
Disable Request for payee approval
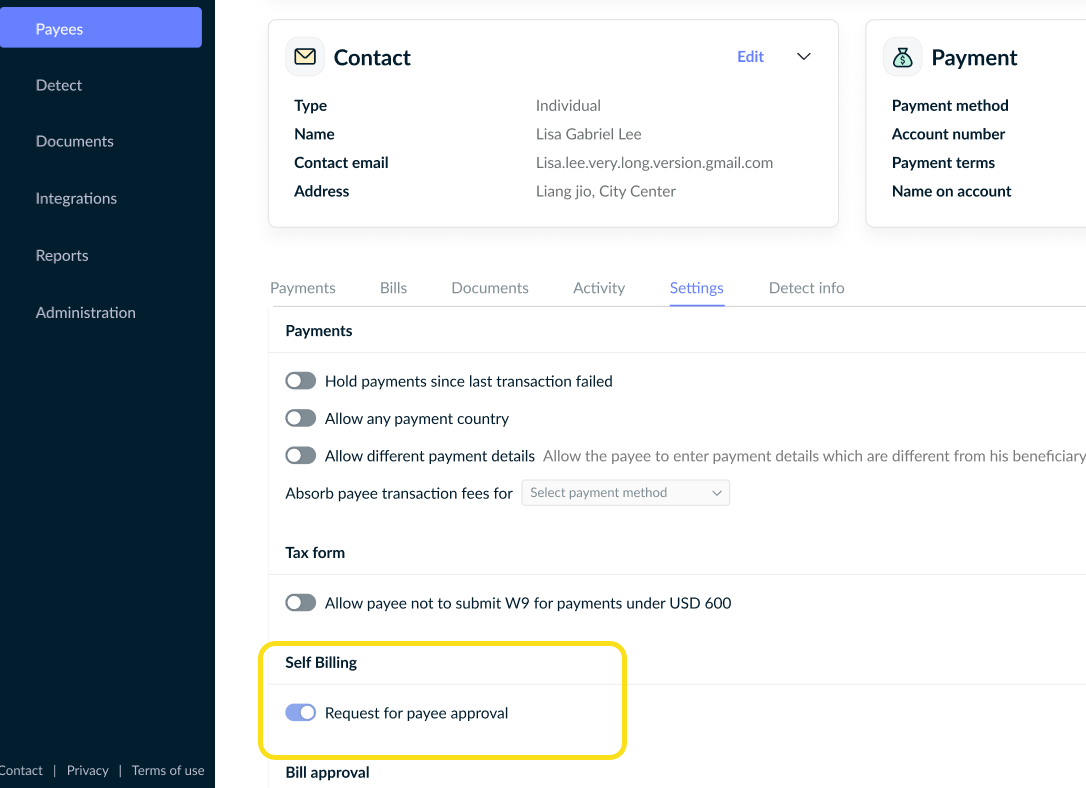(301, 713)
